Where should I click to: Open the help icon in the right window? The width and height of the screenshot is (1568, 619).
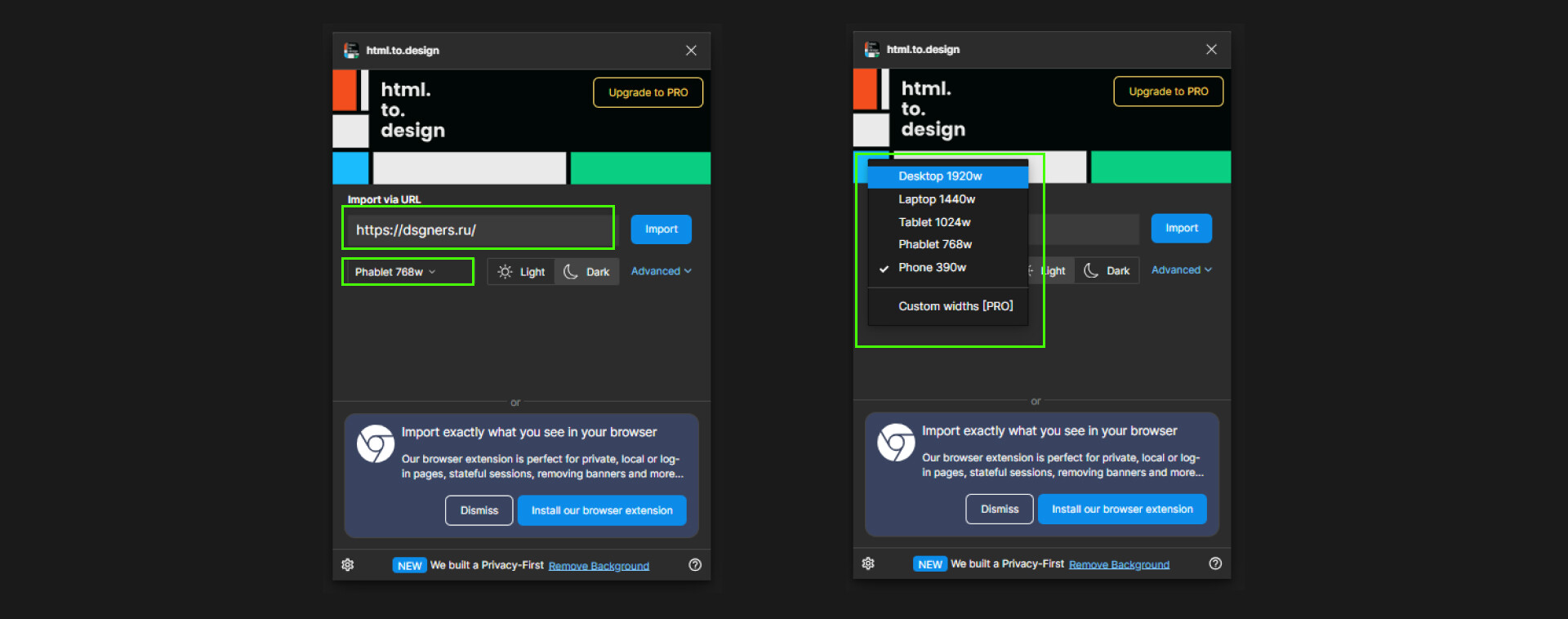1215,563
